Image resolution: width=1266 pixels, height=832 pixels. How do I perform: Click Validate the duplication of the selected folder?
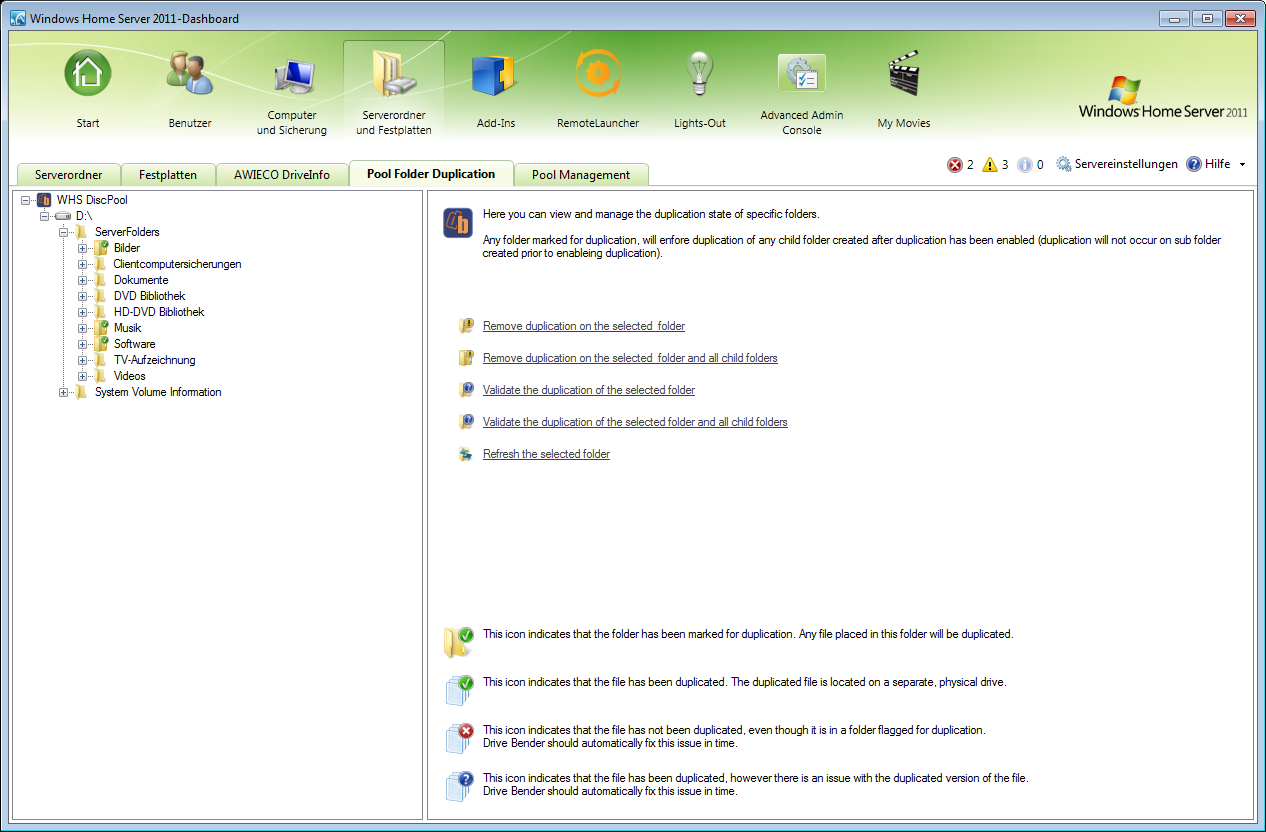point(589,390)
